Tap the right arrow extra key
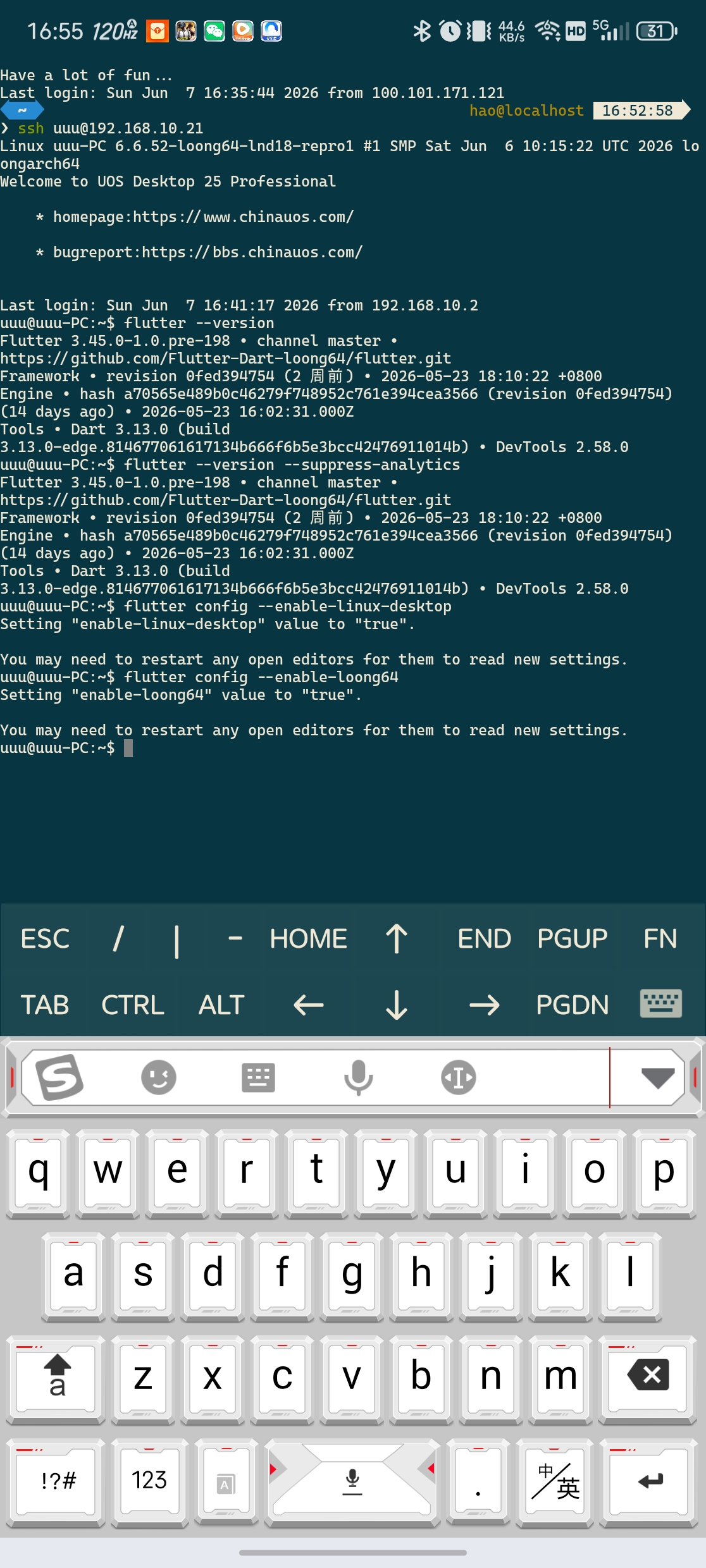Screen dimensions: 706x1568 [485, 1005]
